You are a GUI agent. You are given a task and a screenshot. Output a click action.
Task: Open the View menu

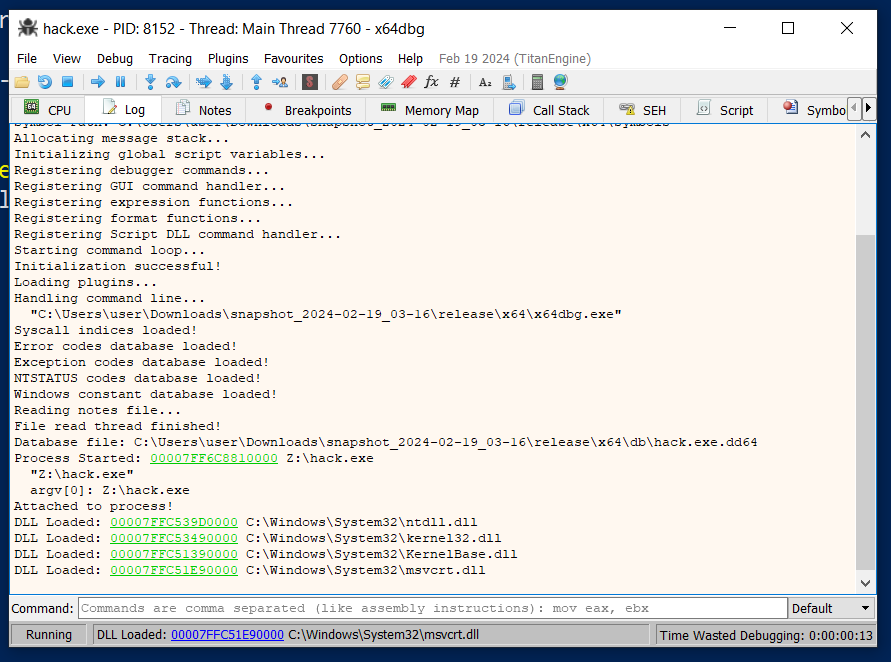66,59
